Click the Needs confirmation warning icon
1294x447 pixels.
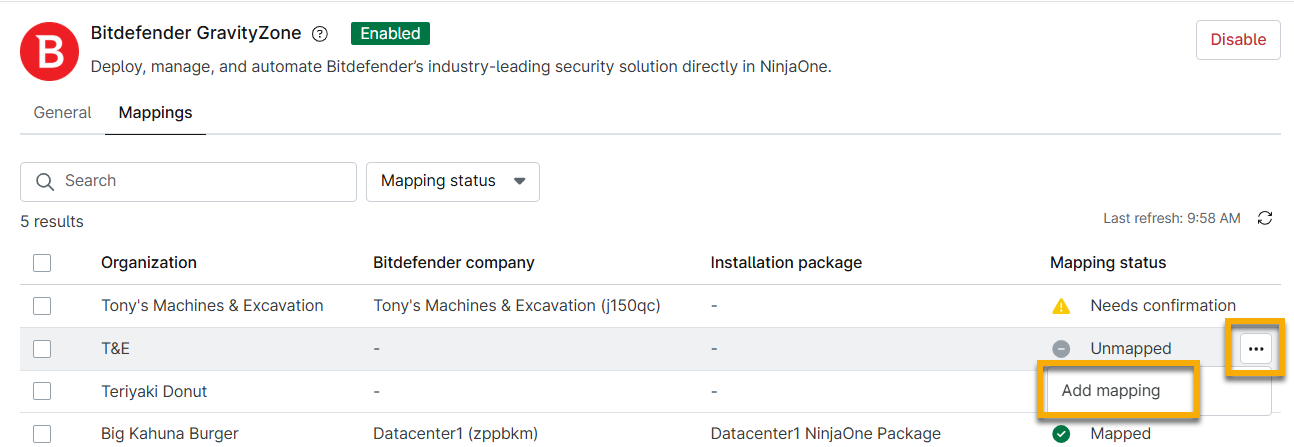(1061, 306)
